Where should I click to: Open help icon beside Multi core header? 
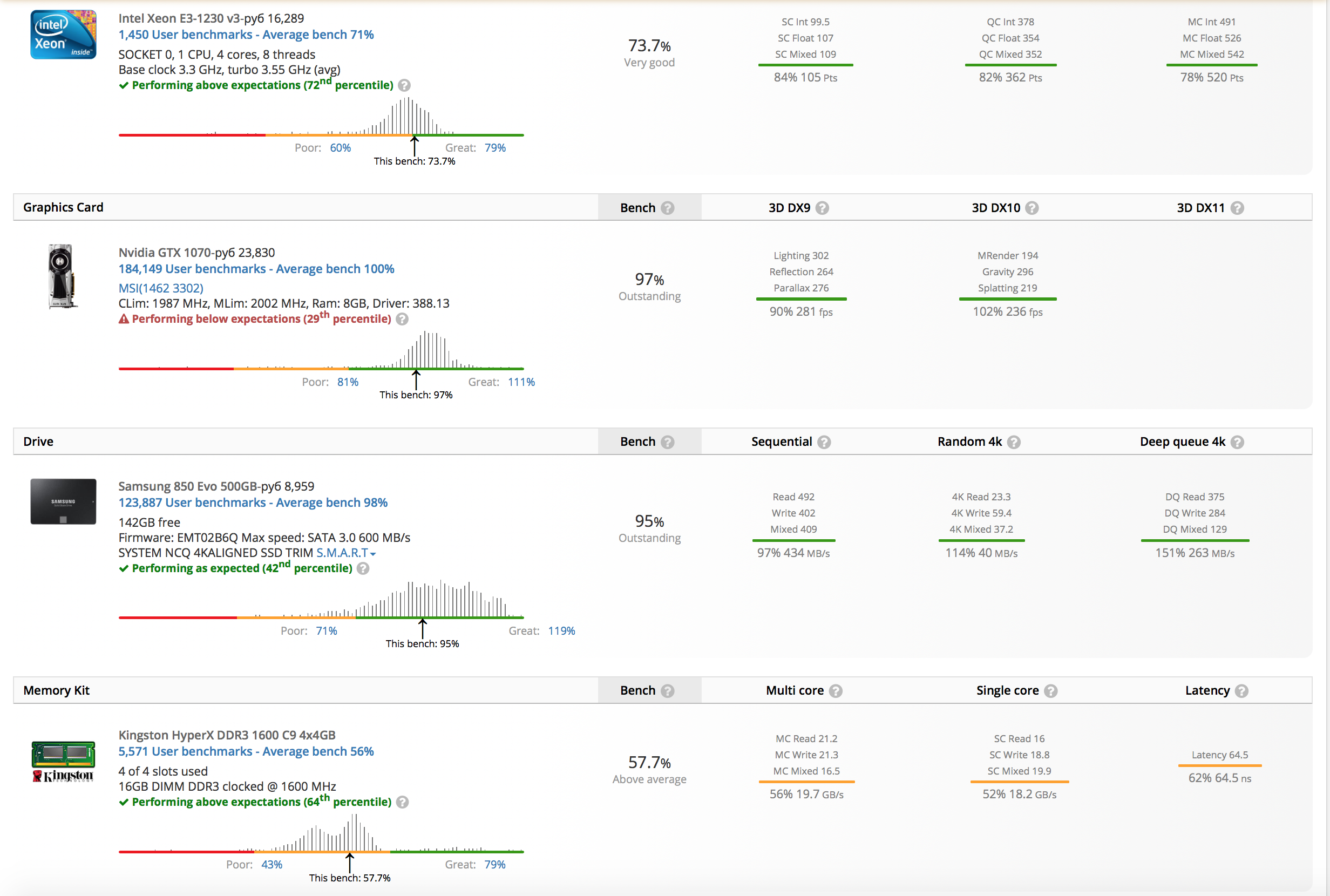[836, 691]
